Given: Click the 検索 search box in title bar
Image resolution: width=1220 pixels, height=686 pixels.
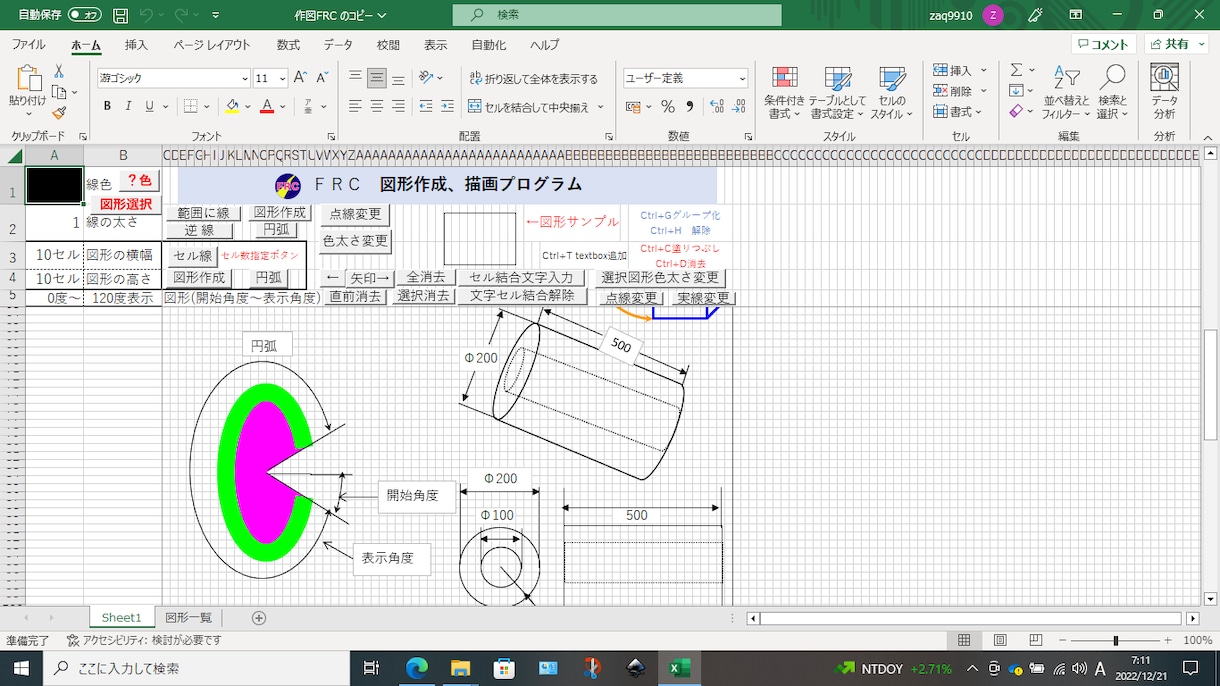Looking at the screenshot, I should [617, 15].
